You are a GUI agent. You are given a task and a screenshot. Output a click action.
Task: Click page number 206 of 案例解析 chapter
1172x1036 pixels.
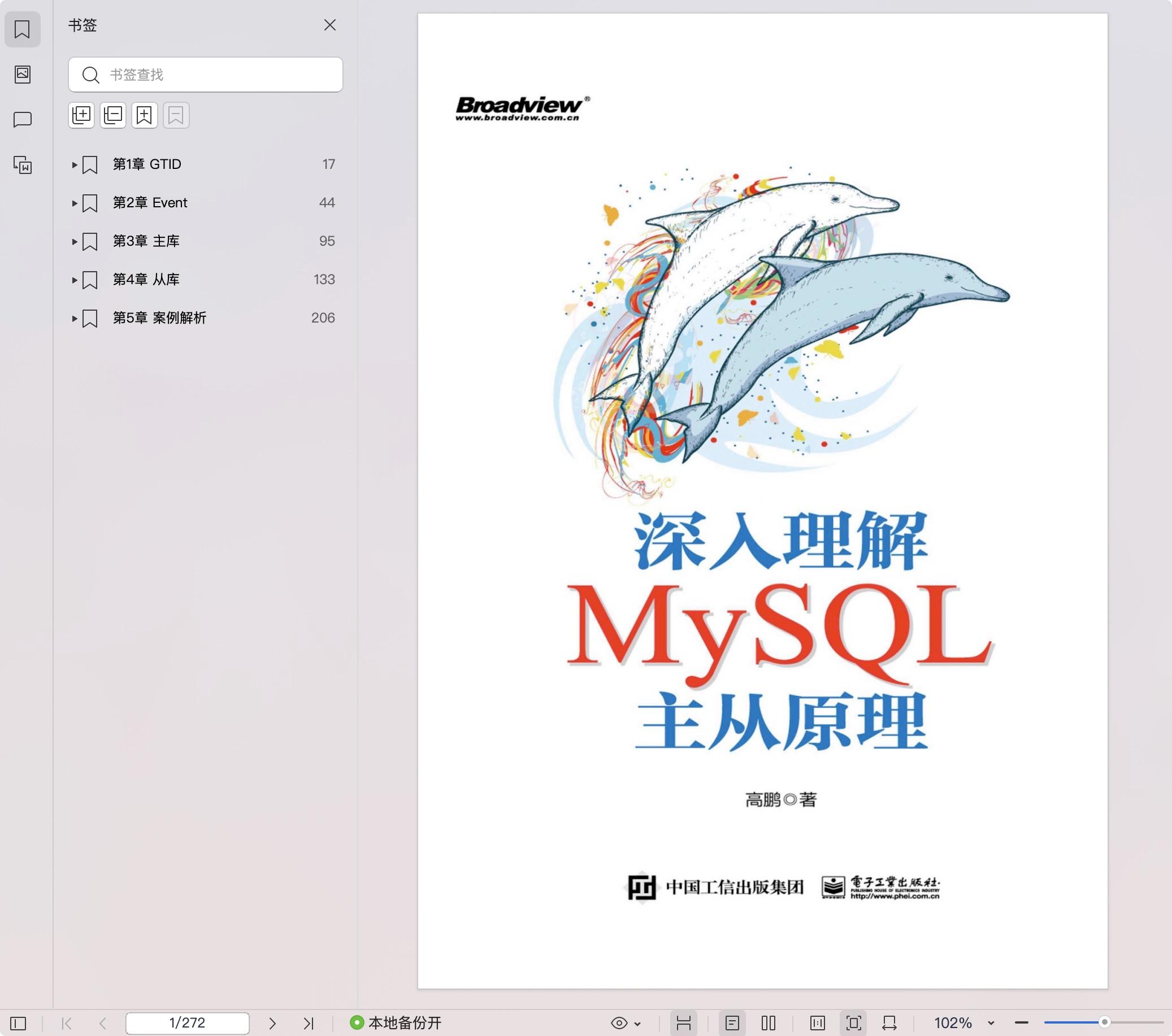coord(323,318)
